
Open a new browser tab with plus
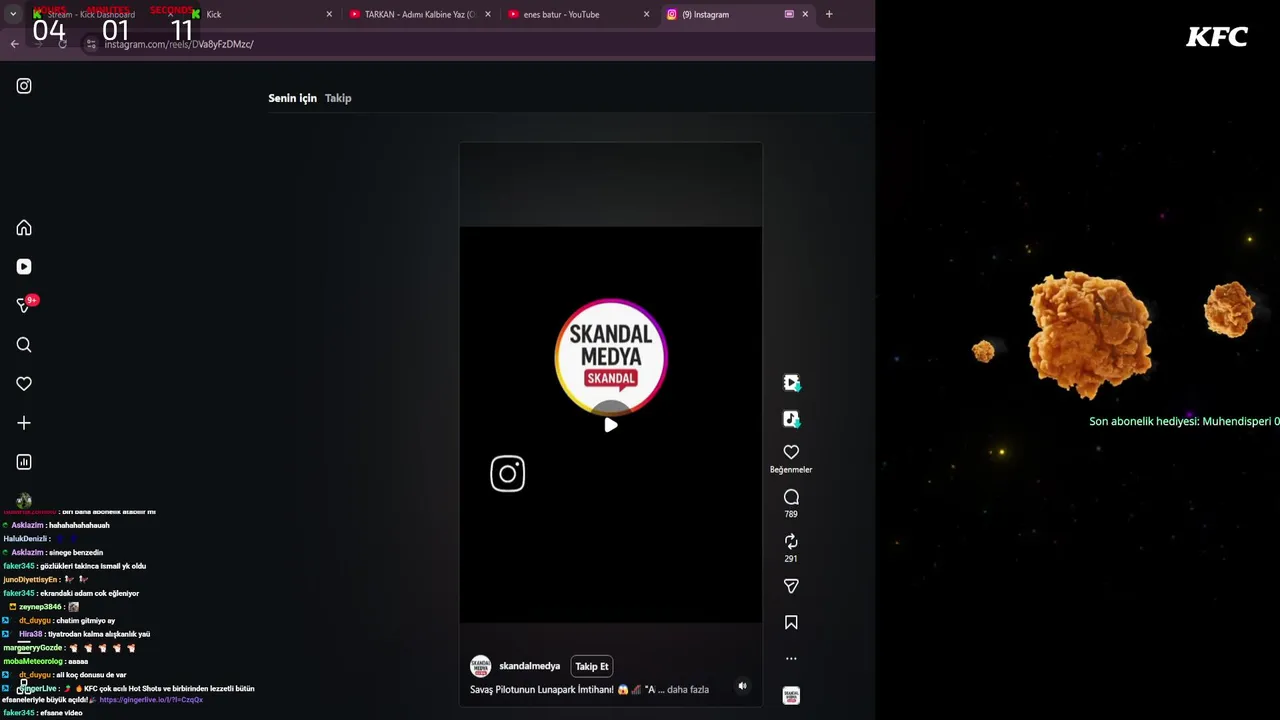(829, 14)
